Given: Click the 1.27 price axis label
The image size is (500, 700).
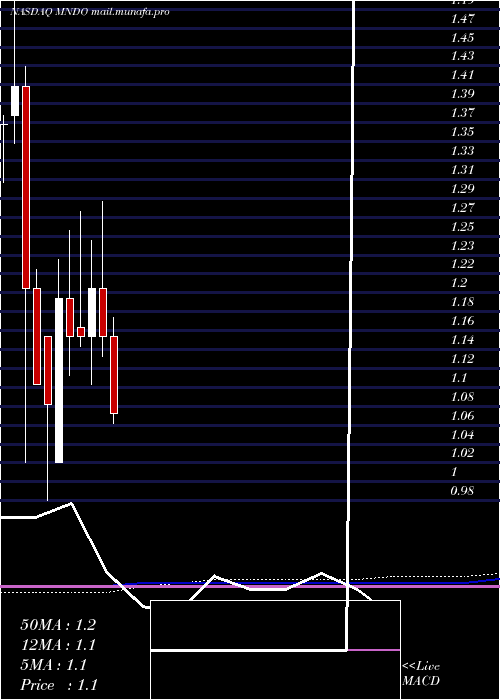Looking at the screenshot, I should point(462,208).
